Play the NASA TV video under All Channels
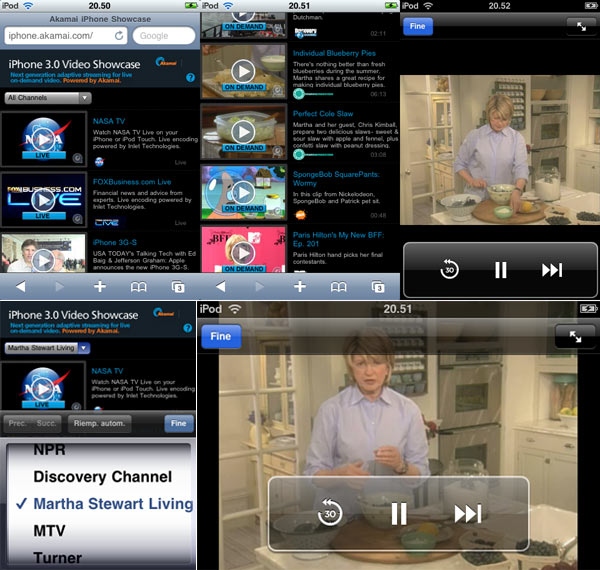600x570 pixels. click(x=42, y=138)
